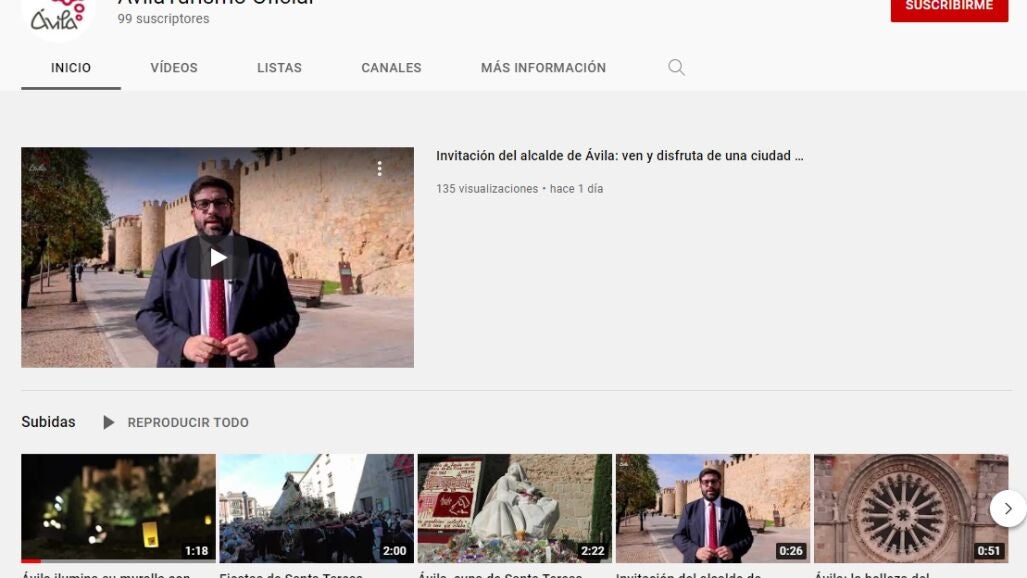Open the procession video thumbnail lasting 2:00
Viewport: 1027px width, 578px height.
pos(316,508)
